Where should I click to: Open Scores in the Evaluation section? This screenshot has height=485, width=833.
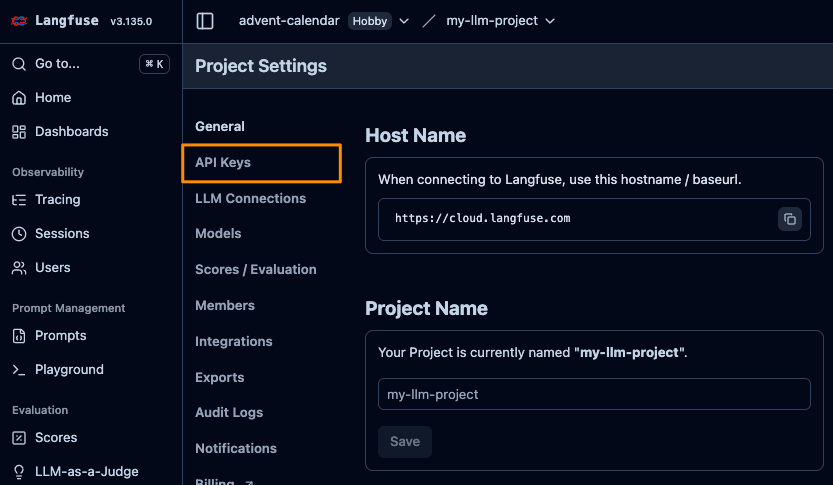coord(55,438)
